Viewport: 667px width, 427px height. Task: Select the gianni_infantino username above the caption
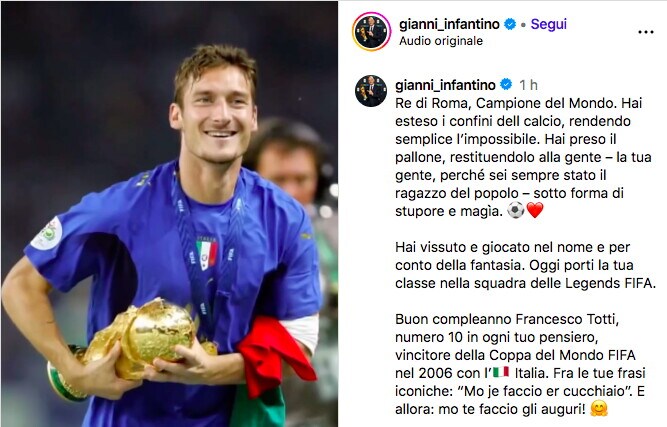(x=445, y=85)
